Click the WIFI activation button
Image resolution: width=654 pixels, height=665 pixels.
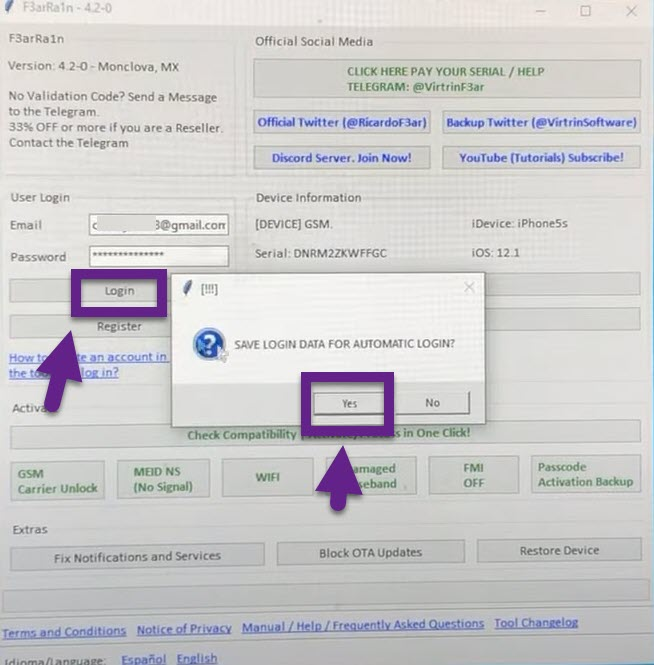(x=268, y=477)
